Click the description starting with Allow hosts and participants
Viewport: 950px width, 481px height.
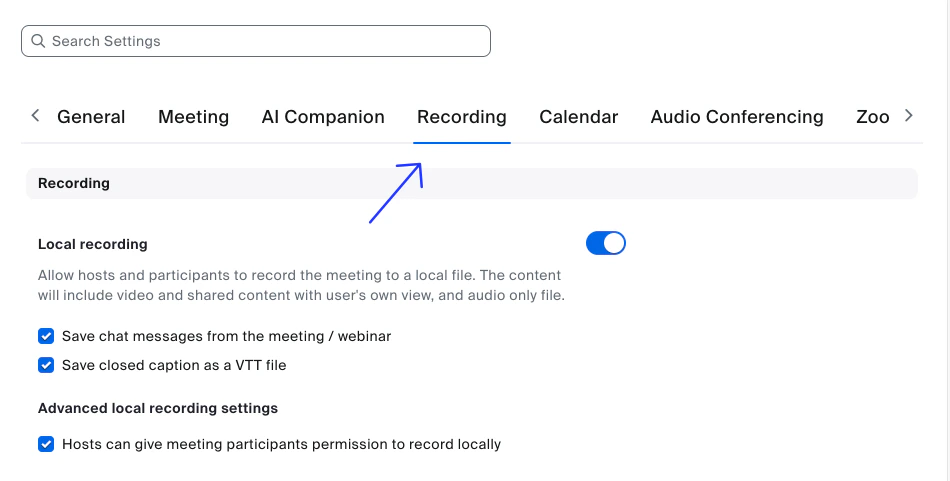[x=301, y=285]
